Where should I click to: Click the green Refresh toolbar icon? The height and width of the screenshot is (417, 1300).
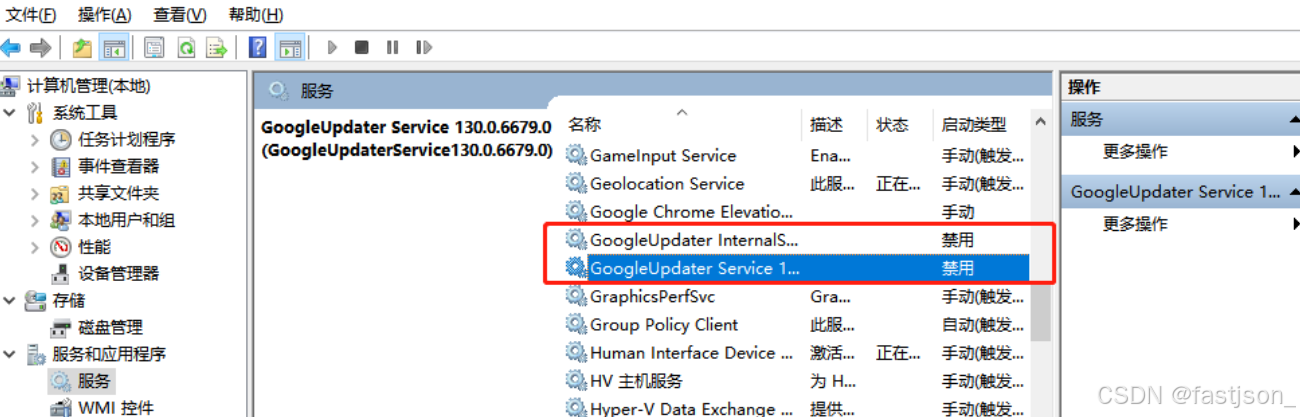click(x=186, y=47)
